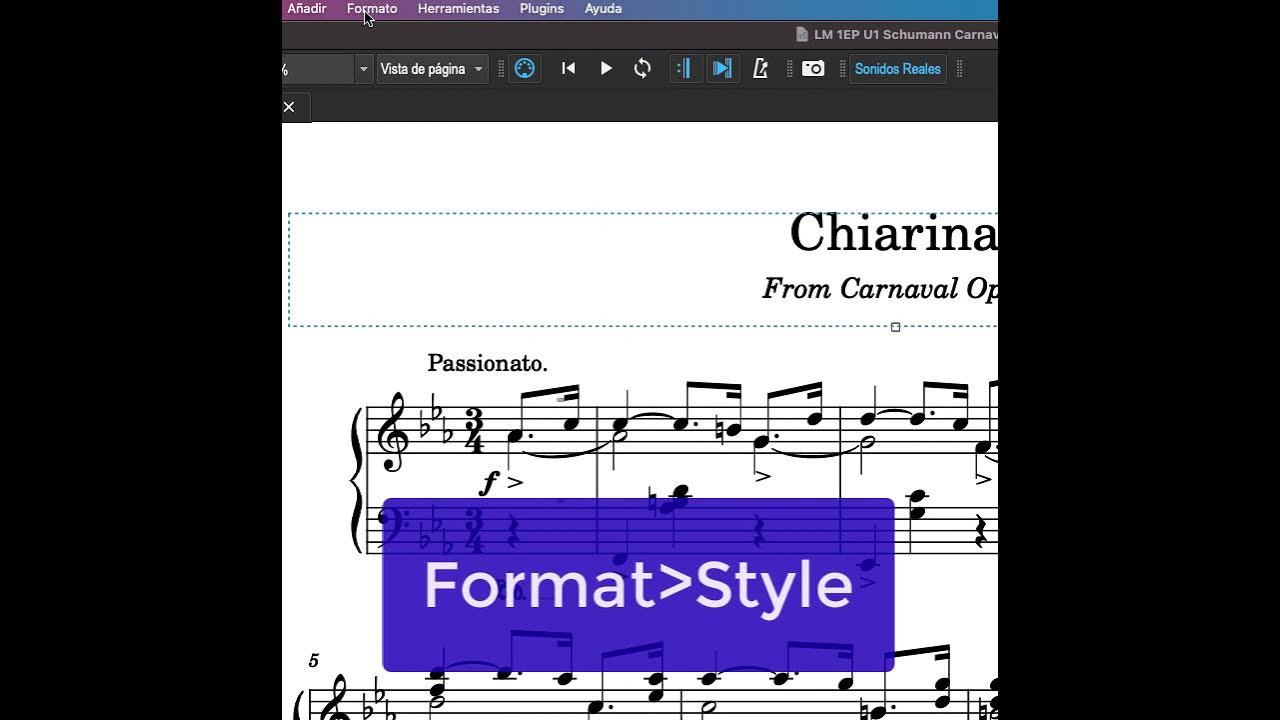This screenshot has width=1280, height=720.
Task: Open image capture camera tool
Action: tap(813, 69)
